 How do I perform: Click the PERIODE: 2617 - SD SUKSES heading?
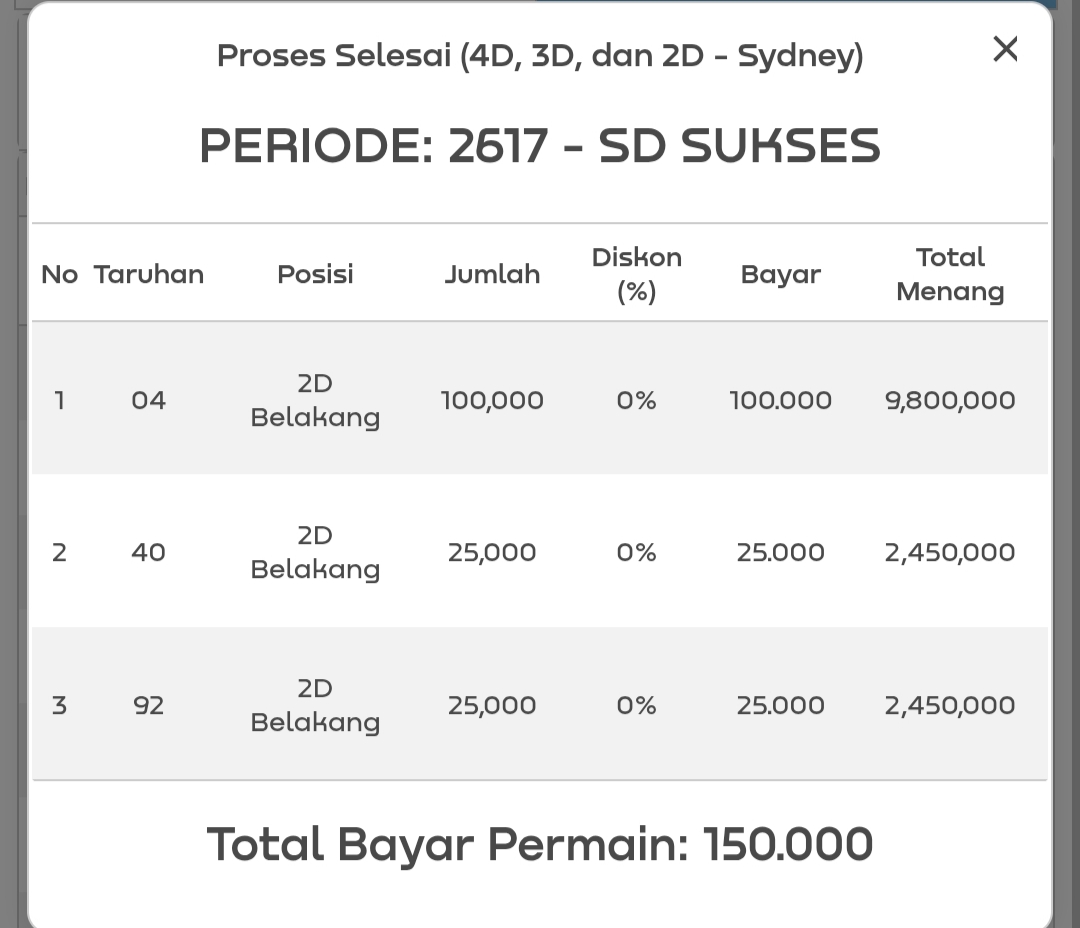(540, 146)
